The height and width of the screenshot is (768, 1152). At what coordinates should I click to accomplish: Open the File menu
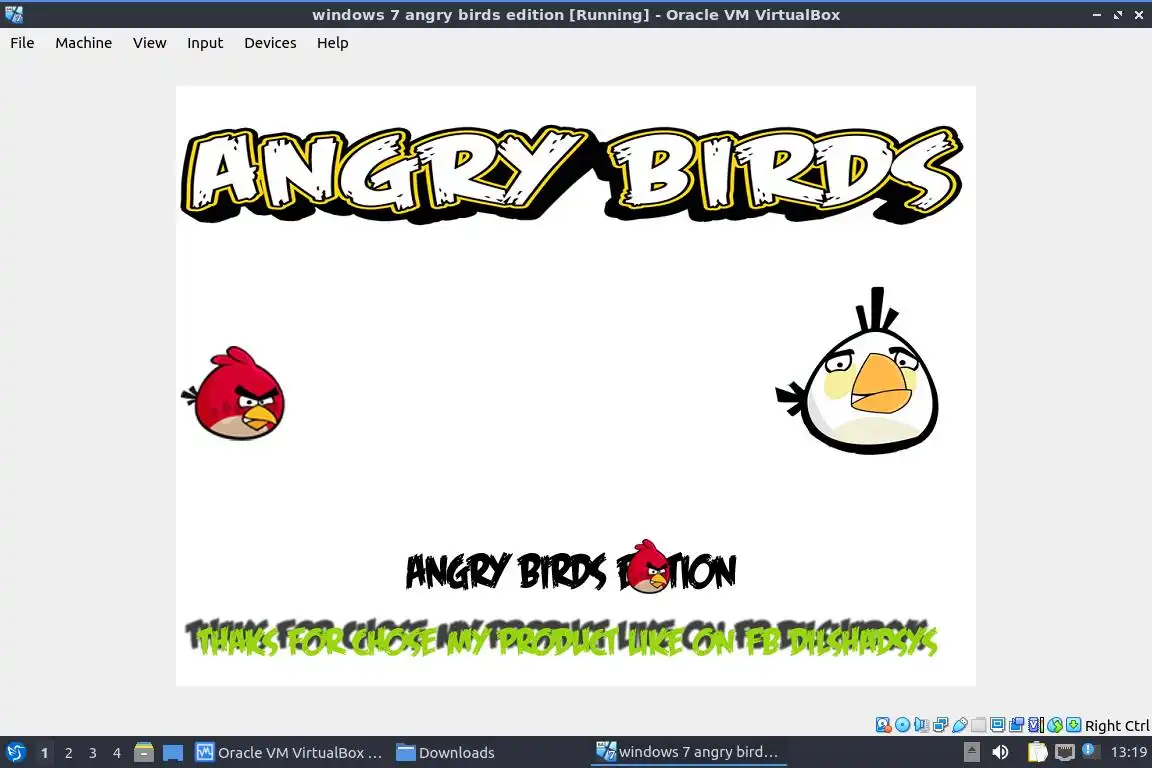click(22, 43)
